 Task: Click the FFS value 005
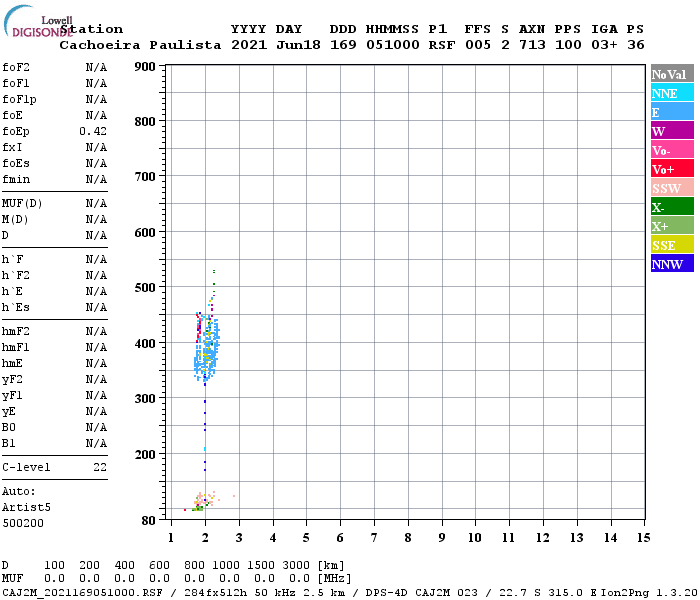coord(478,45)
